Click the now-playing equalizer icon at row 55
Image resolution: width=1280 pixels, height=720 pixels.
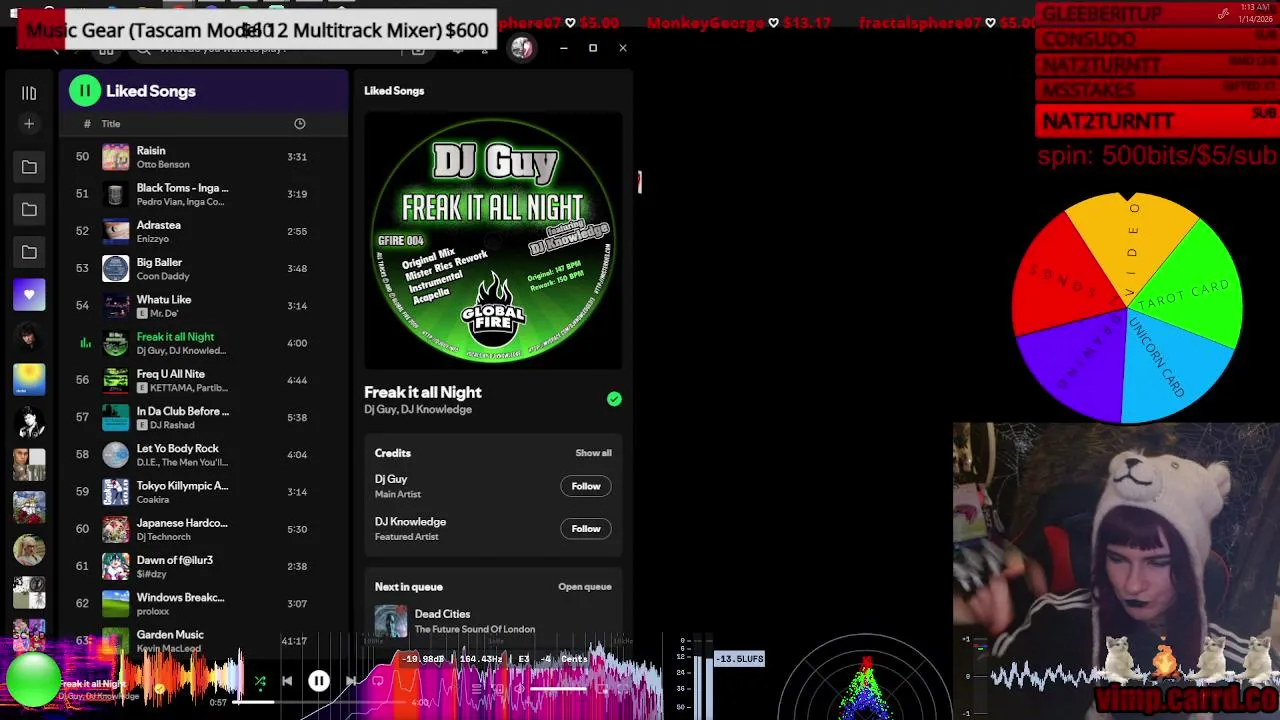pyautogui.click(x=85, y=343)
